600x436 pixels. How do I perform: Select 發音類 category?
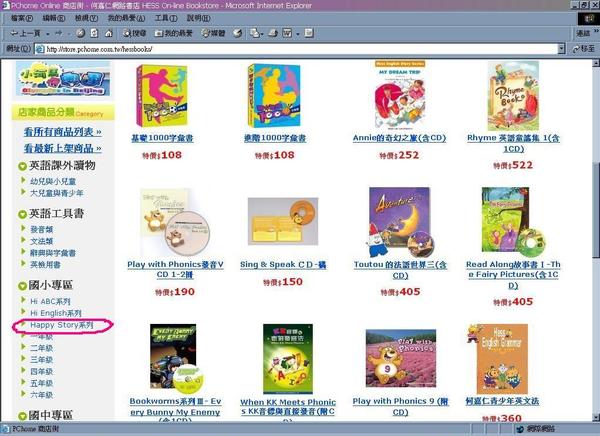coord(41,229)
